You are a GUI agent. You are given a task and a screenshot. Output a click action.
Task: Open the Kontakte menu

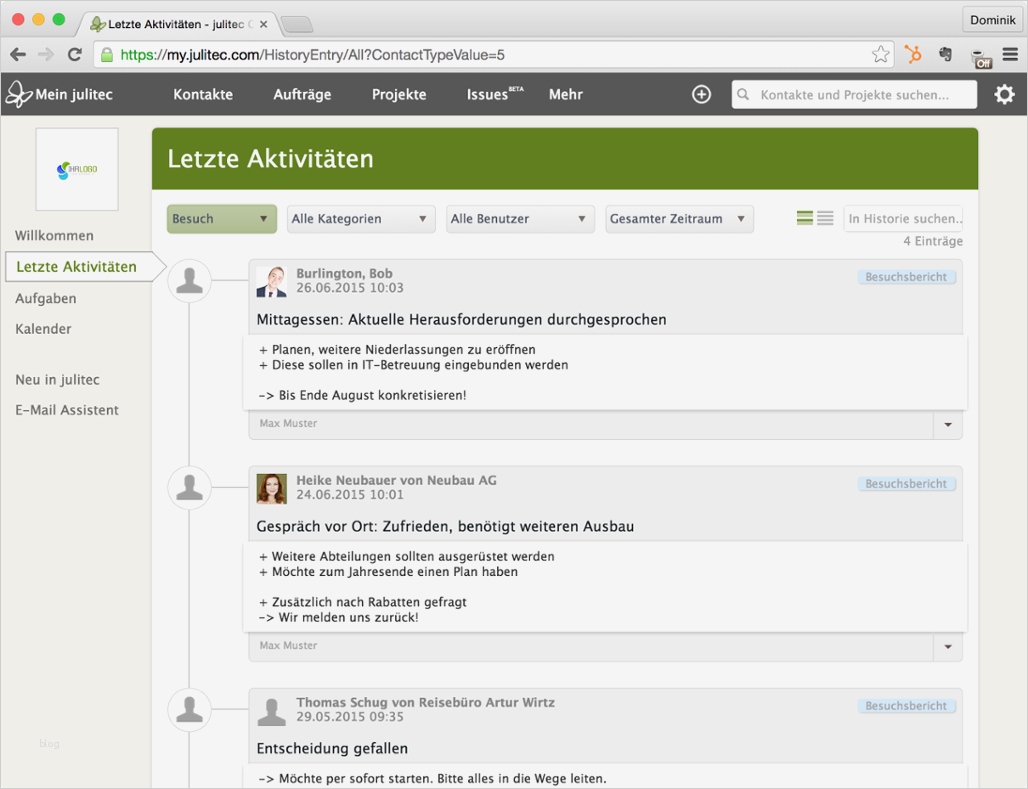point(203,94)
